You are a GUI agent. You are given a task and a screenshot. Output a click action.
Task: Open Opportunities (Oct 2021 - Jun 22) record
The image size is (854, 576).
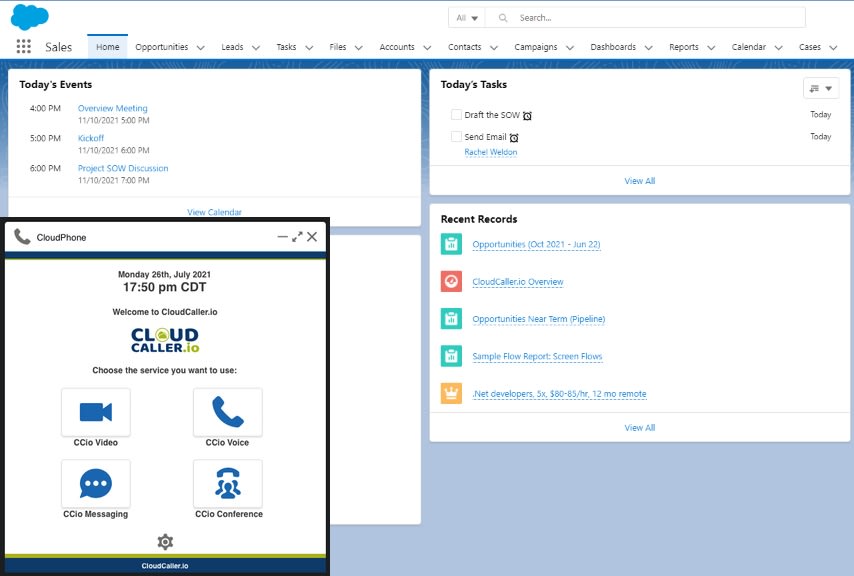tap(536, 244)
